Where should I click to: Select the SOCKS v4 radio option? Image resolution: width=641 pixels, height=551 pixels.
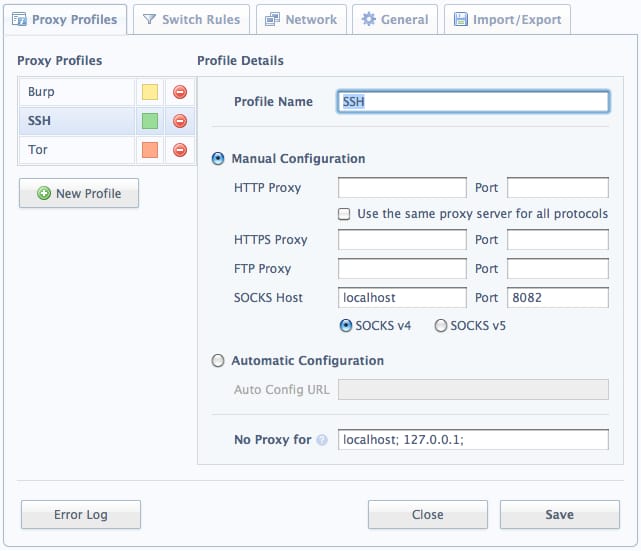(x=346, y=326)
